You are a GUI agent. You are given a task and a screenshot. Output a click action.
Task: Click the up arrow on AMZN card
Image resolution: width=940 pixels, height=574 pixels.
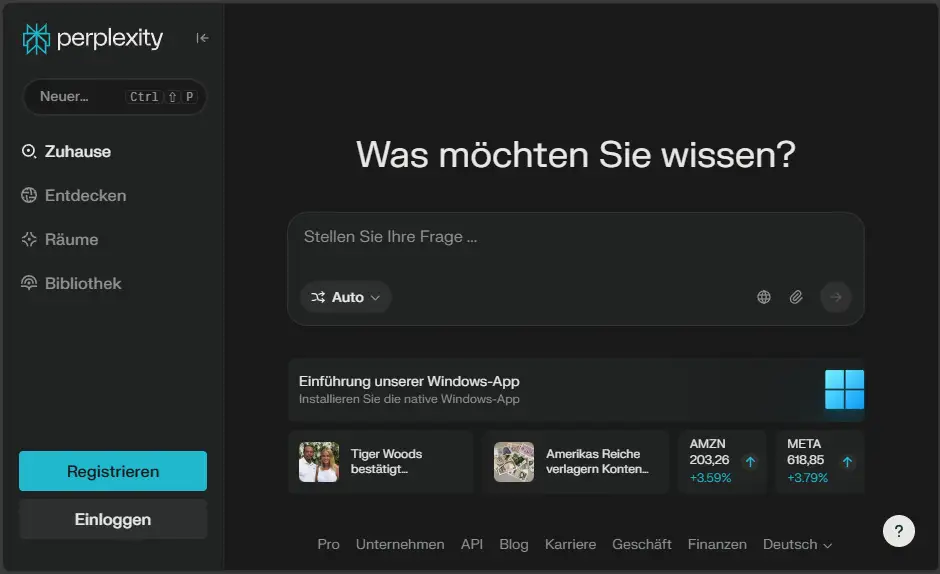tap(750, 462)
